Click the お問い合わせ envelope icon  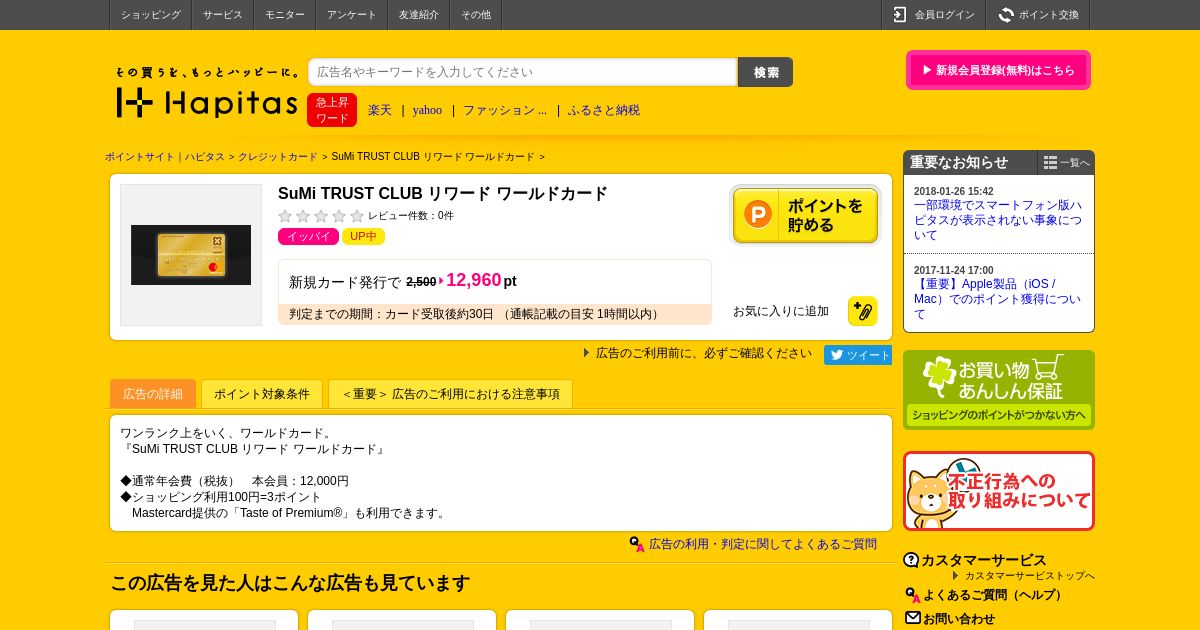tap(913, 618)
